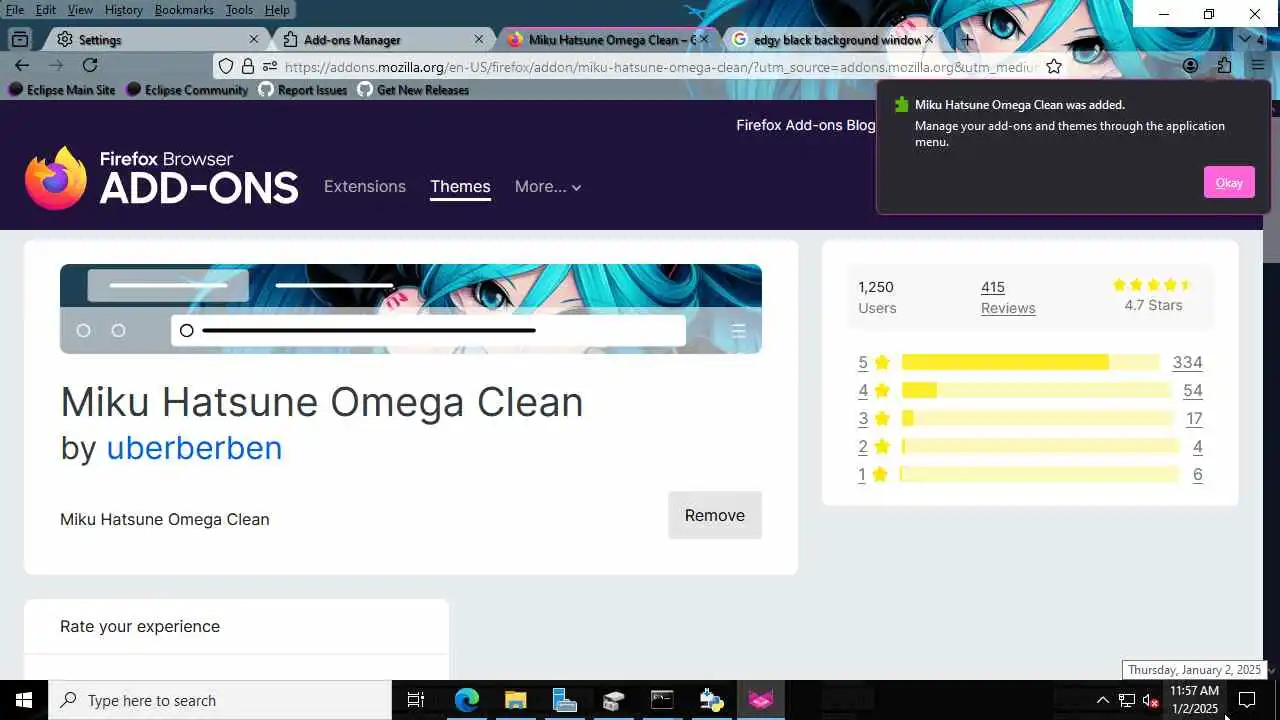Open the Bookmarks menu
Screen dimensions: 1280x720
(184, 9)
